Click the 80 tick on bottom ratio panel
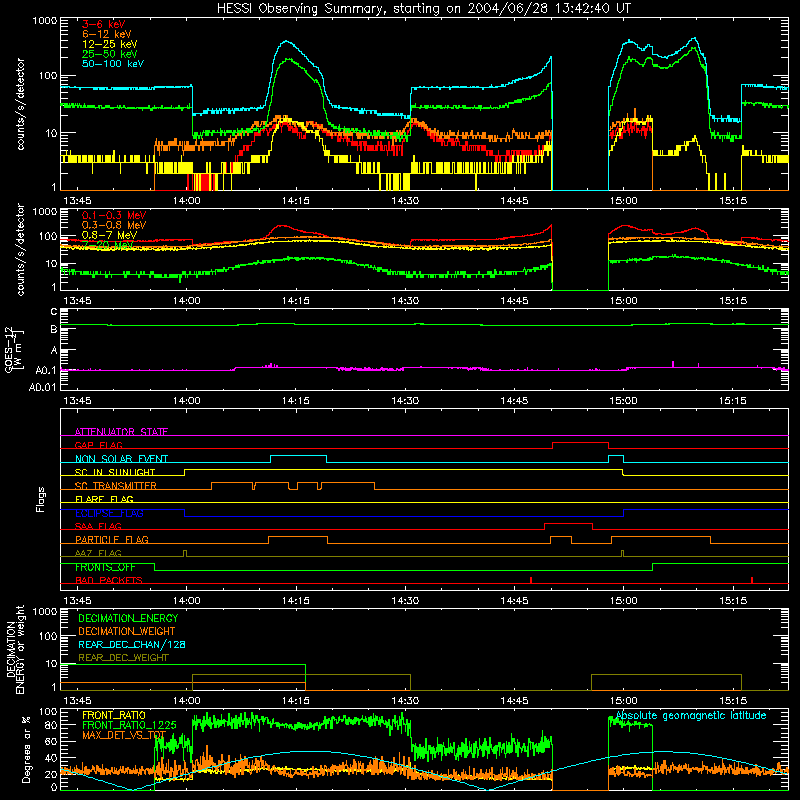This screenshot has width=800, height=800. coord(51,725)
